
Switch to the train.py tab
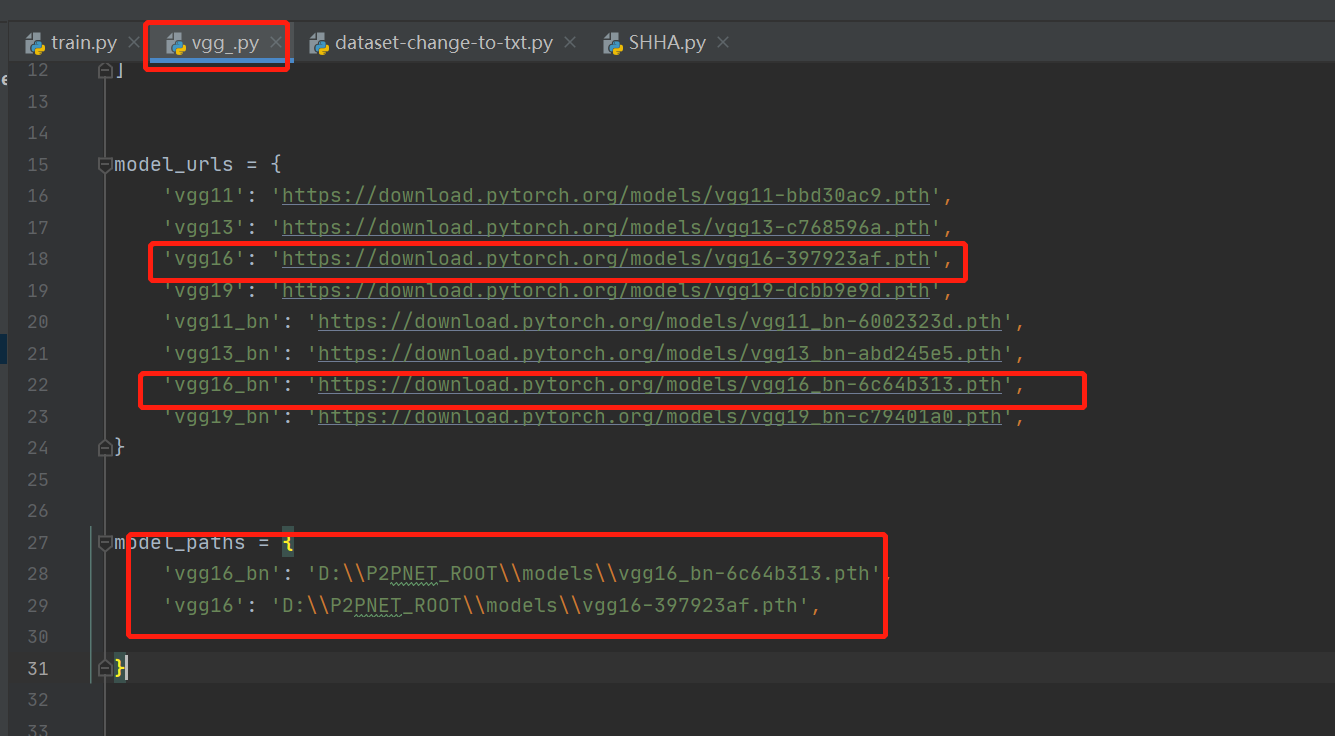coord(84,43)
